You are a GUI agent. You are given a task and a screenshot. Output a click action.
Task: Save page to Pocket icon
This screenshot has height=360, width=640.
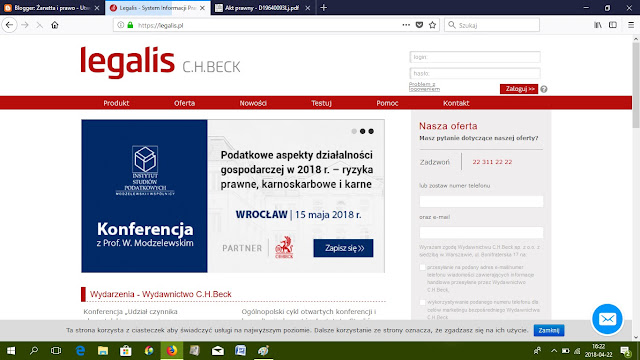(419, 25)
